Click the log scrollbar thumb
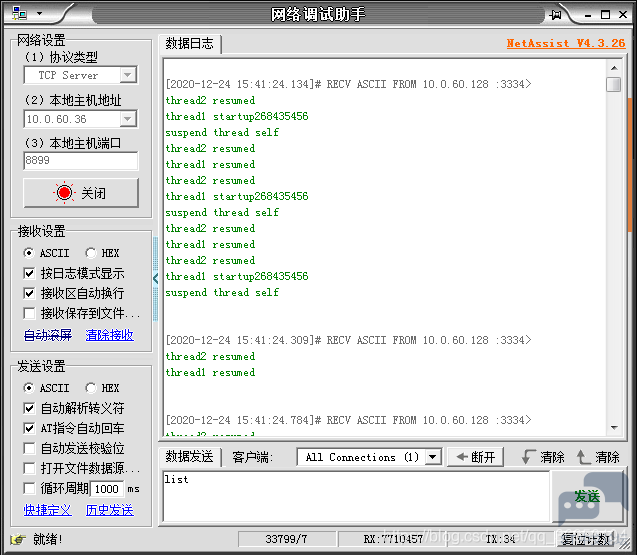The image size is (637, 555). (x=613, y=85)
